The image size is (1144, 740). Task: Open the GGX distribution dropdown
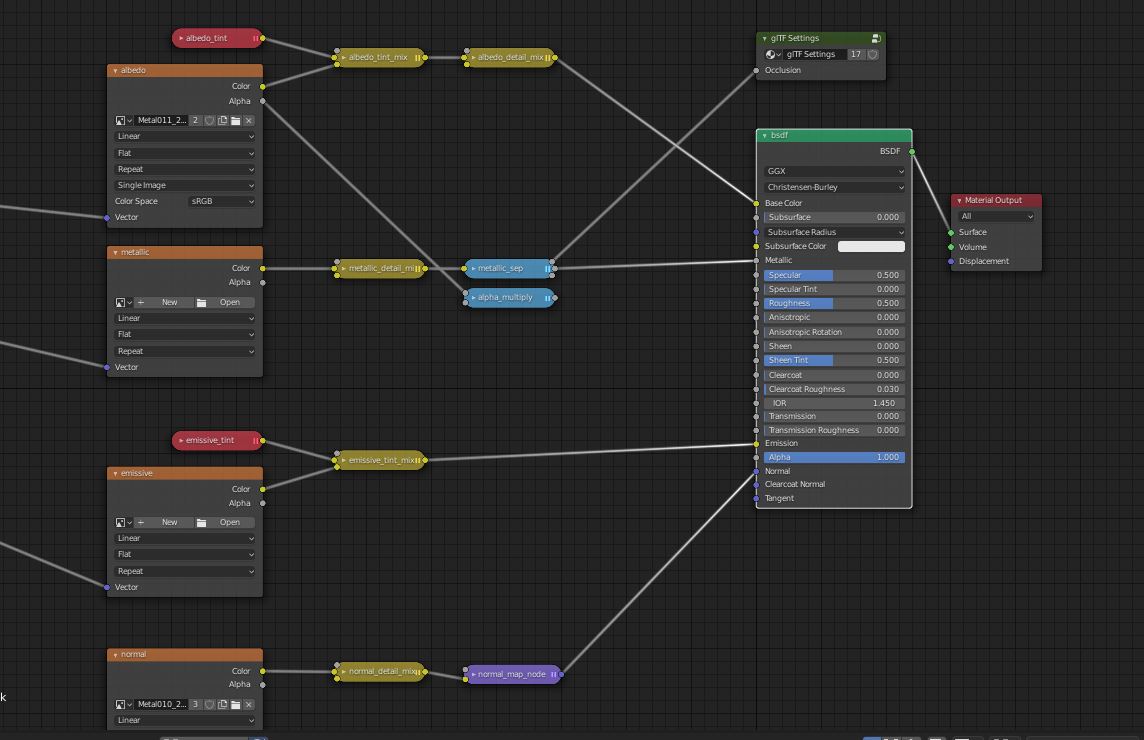(x=834, y=171)
